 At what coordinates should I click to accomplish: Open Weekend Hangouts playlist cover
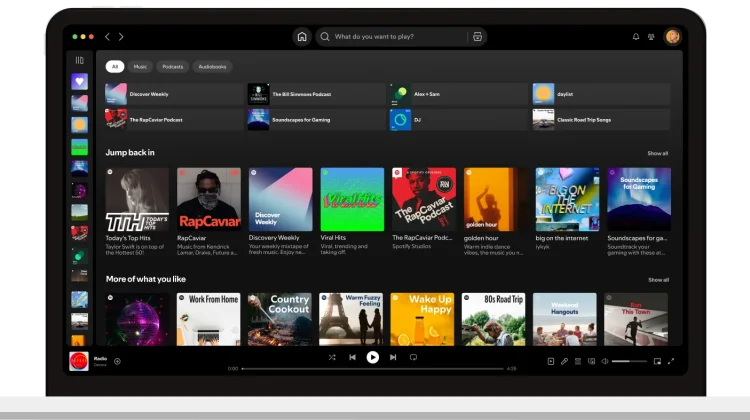tap(565, 319)
